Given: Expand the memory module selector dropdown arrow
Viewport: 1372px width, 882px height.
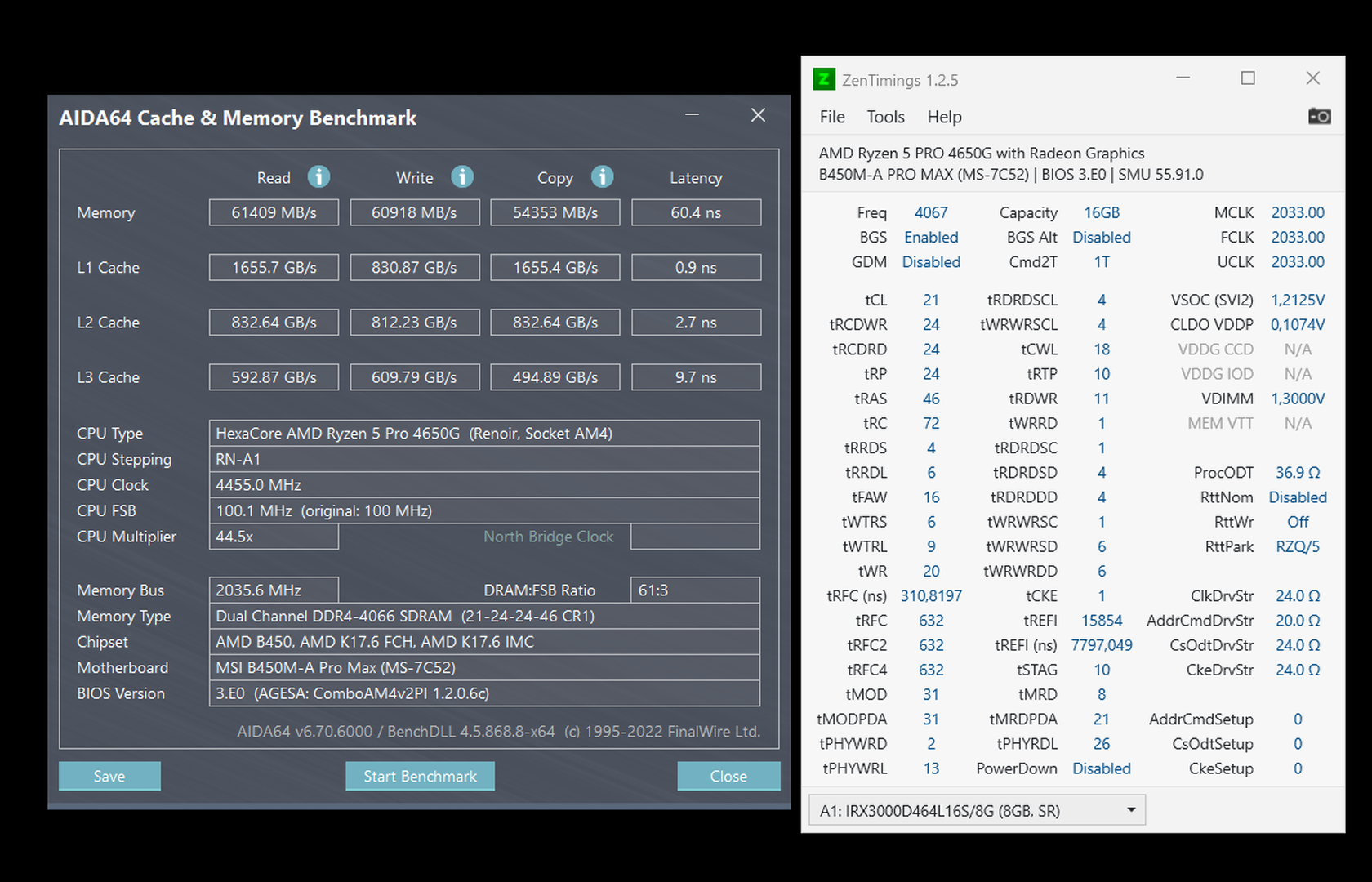Looking at the screenshot, I should (1131, 810).
